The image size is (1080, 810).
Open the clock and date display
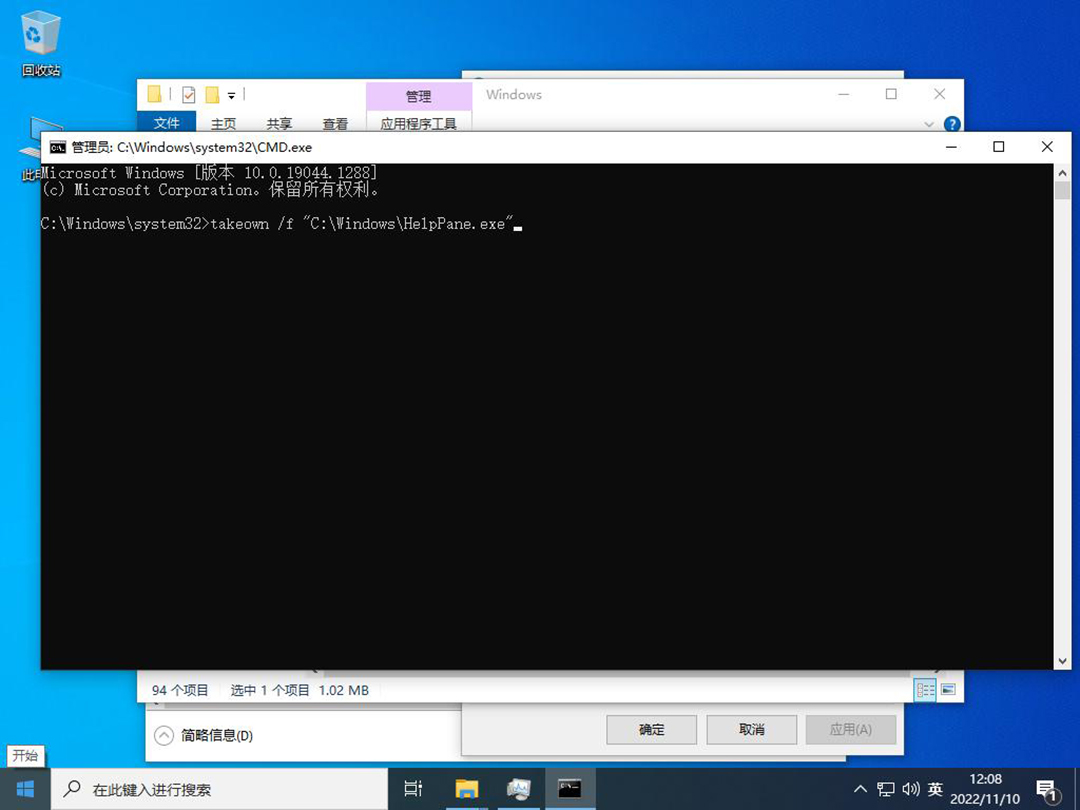[985, 789]
